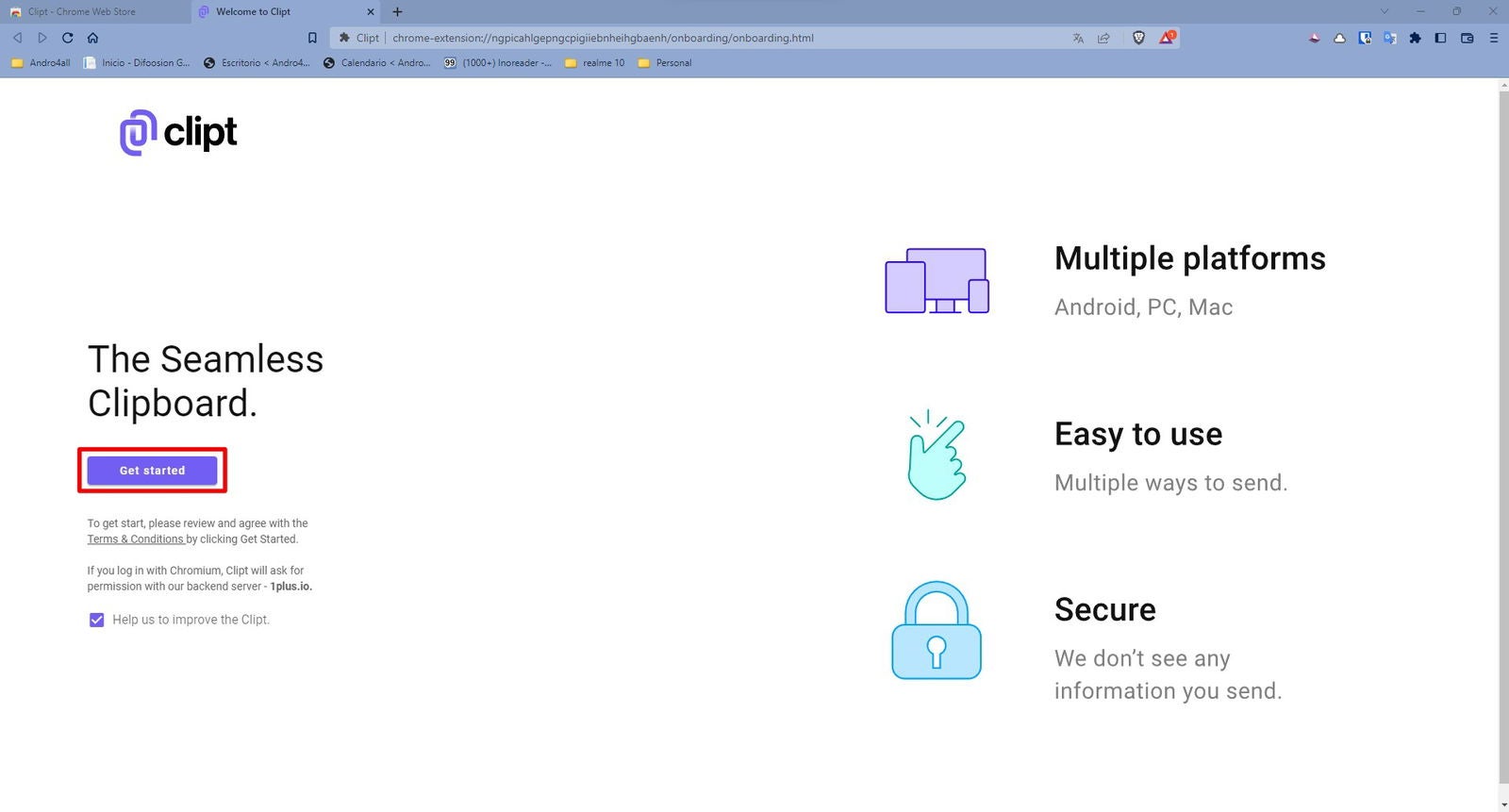The image size is (1509, 812).
Task: Open the Personal bookmarks folder
Action: (665, 63)
